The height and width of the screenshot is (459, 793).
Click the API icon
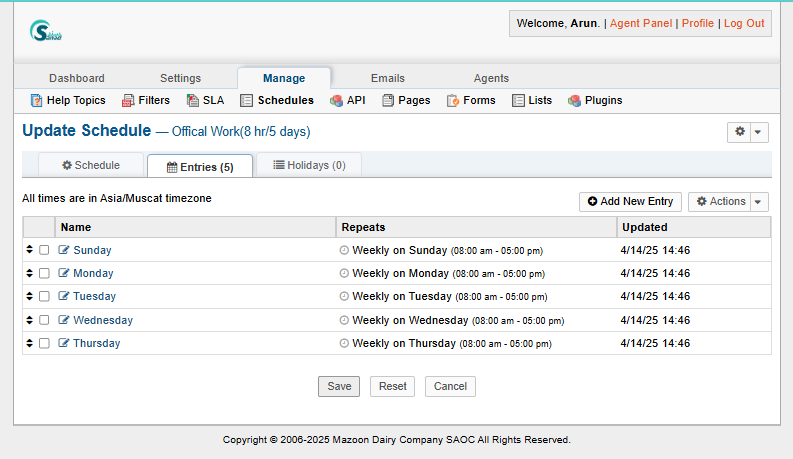click(337, 100)
